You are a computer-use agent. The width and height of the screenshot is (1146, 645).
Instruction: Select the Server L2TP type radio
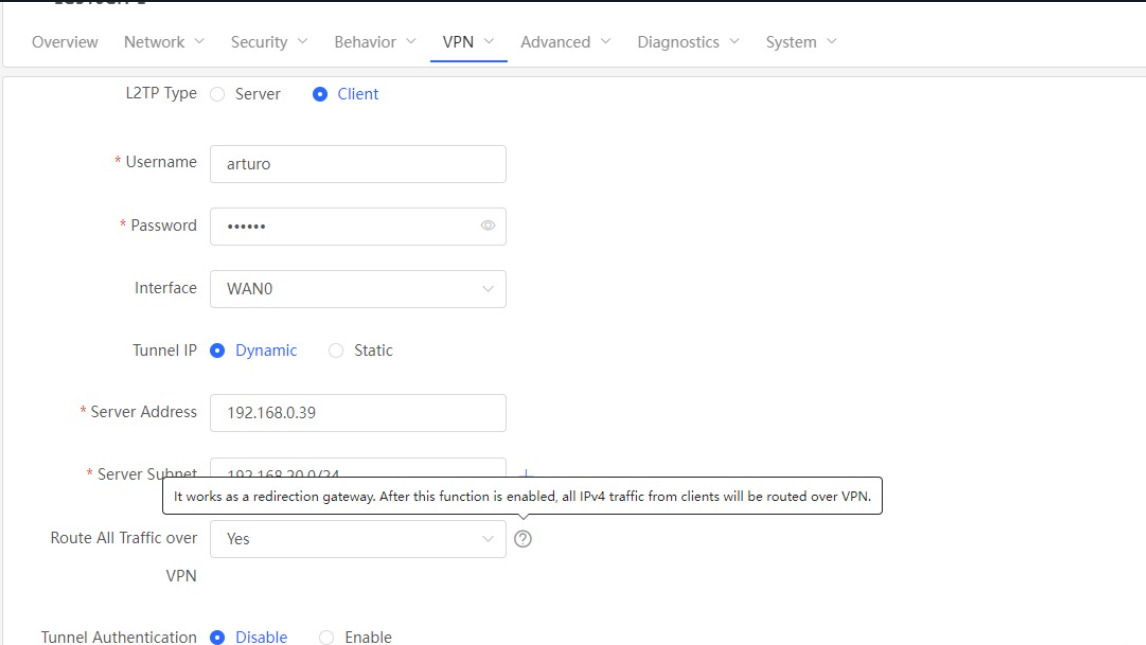[218, 94]
